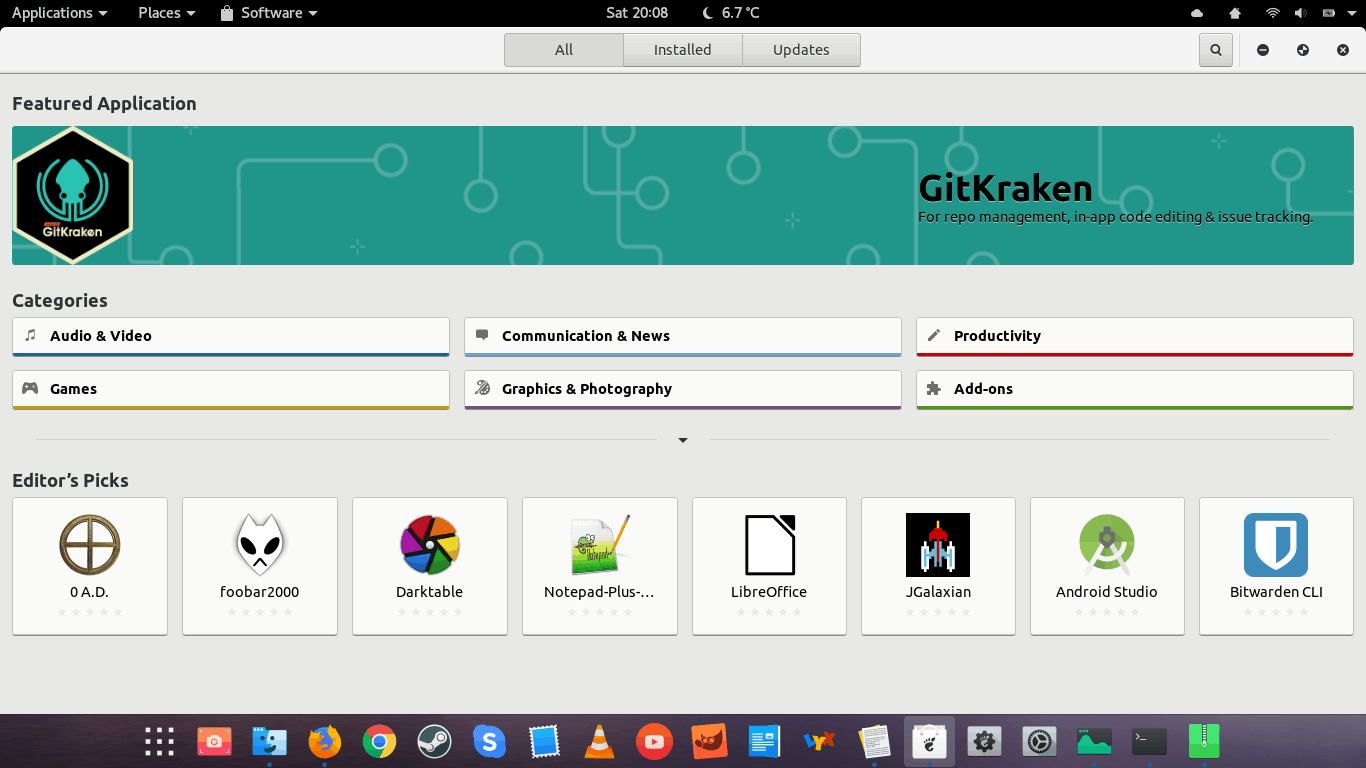Open the Add-ons category
This screenshot has width=1366, height=768.
pos(1135,390)
